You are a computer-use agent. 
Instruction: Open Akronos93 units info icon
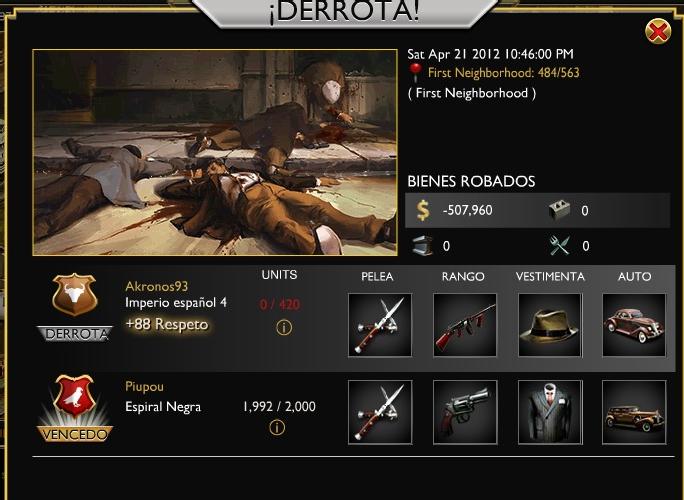click(x=284, y=327)
